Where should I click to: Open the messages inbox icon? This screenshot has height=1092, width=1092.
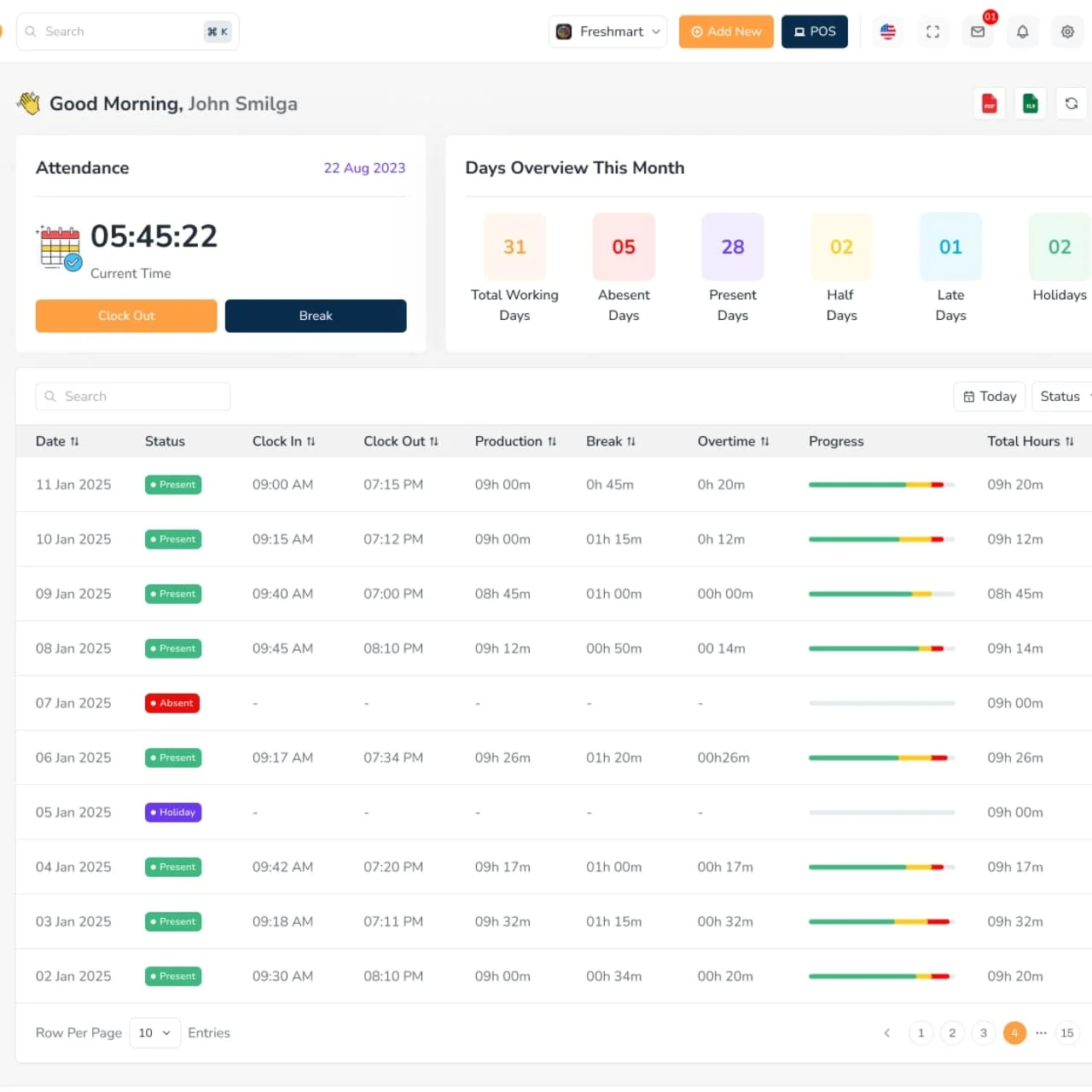click(x=978, y=32)
